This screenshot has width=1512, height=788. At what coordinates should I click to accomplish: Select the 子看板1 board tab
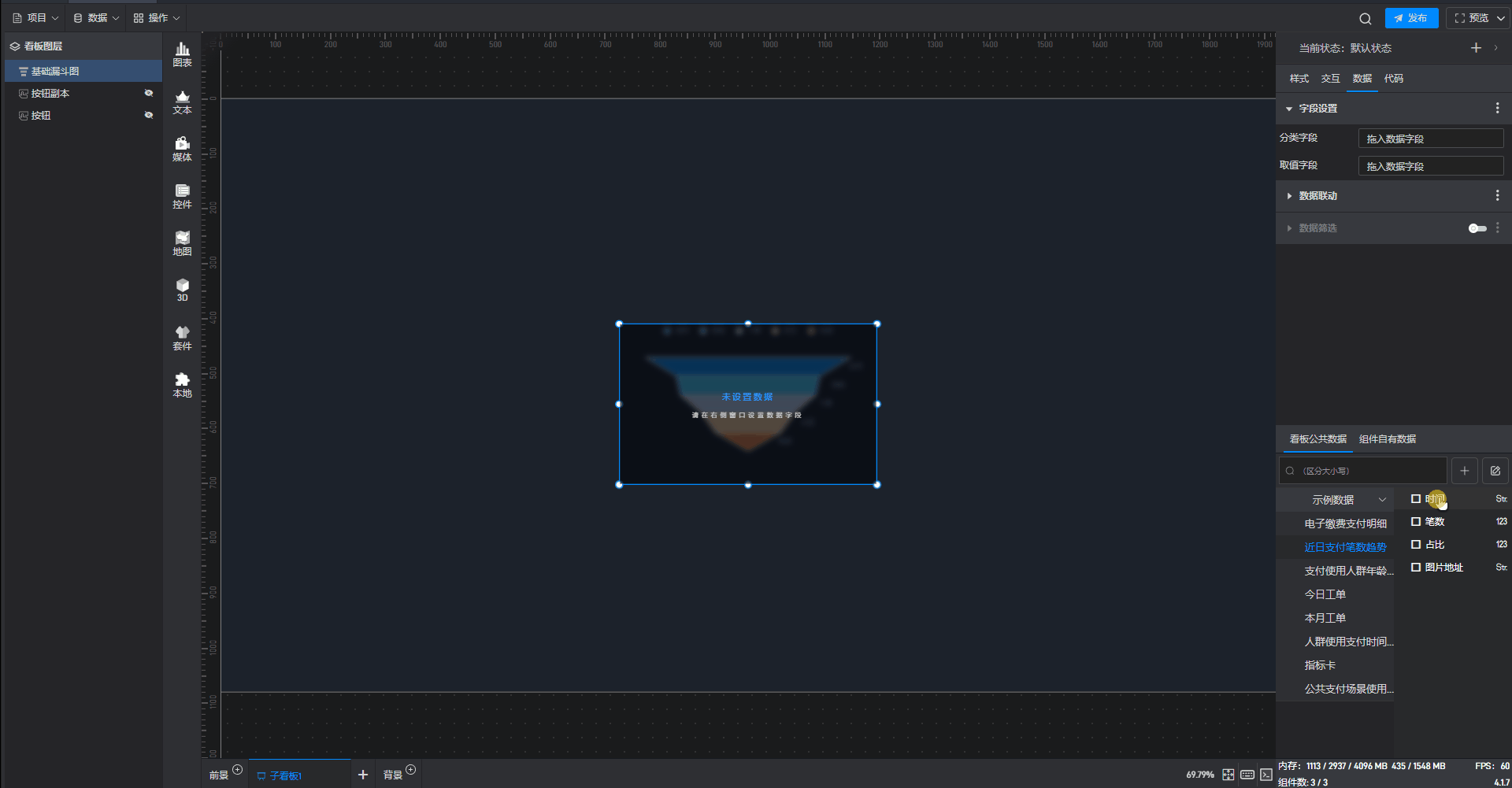[299, 775]
